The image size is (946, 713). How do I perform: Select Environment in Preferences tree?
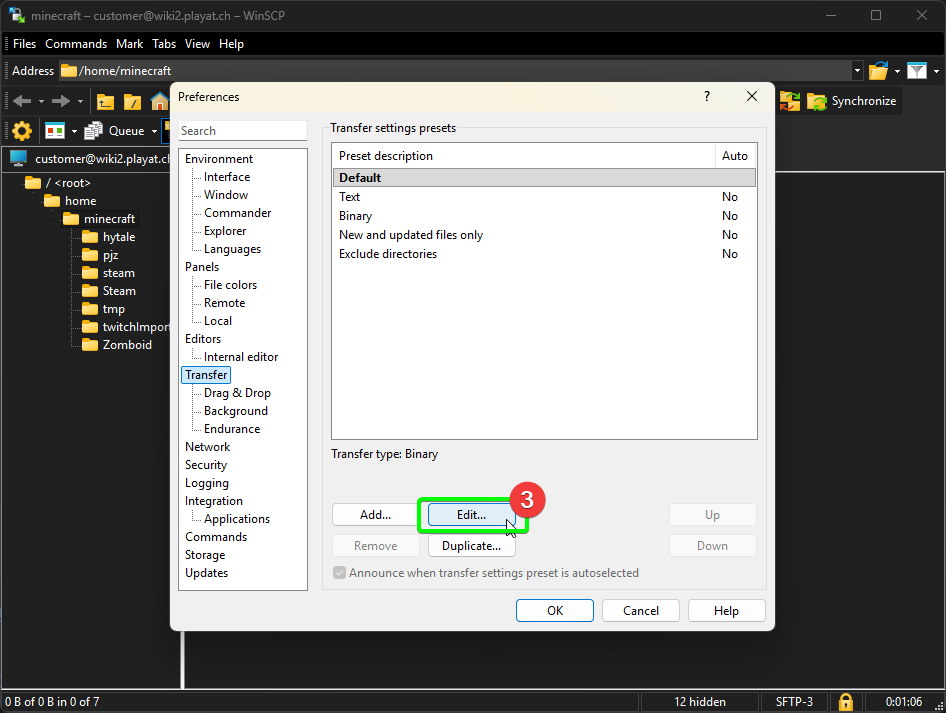click(x=218, y=159)
